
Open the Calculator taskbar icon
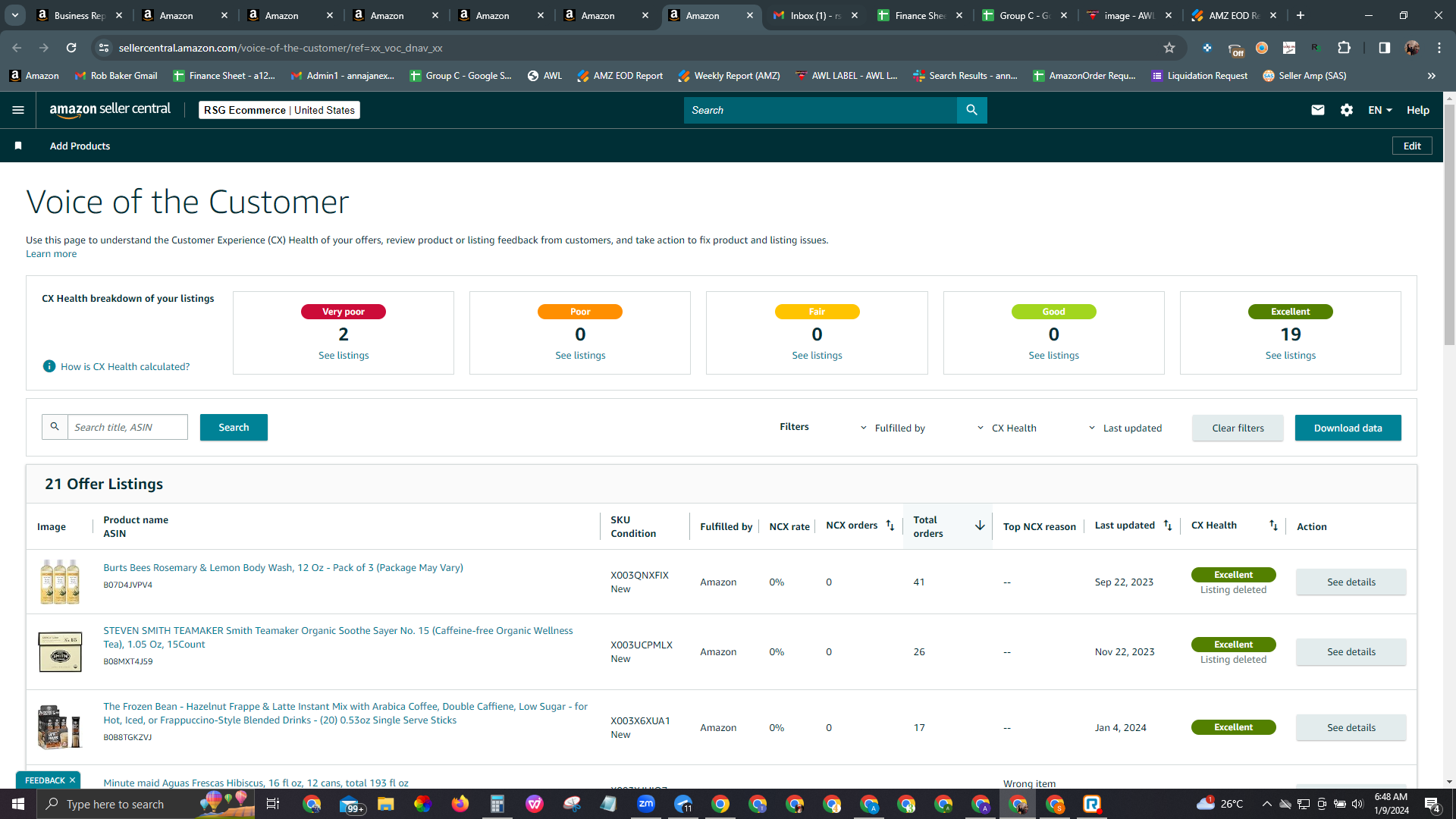pos(497,804)
